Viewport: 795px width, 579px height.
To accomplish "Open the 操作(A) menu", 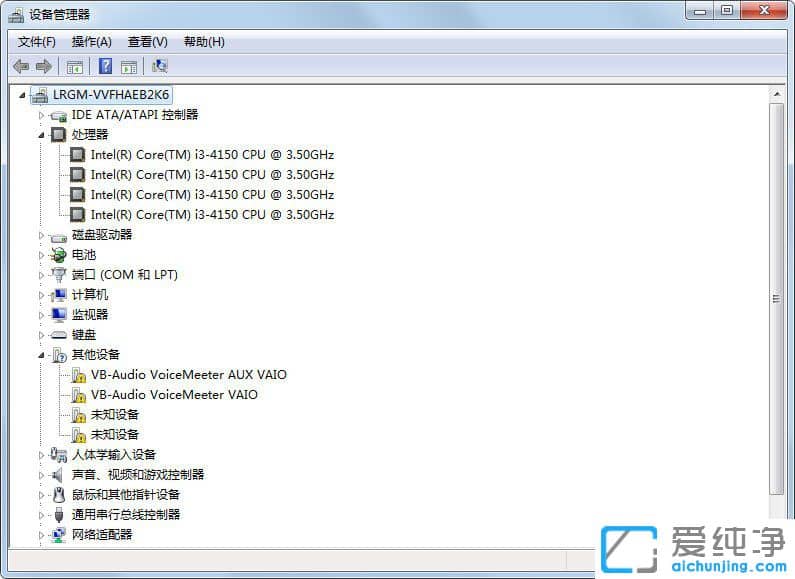I will [x=92, y=42].
